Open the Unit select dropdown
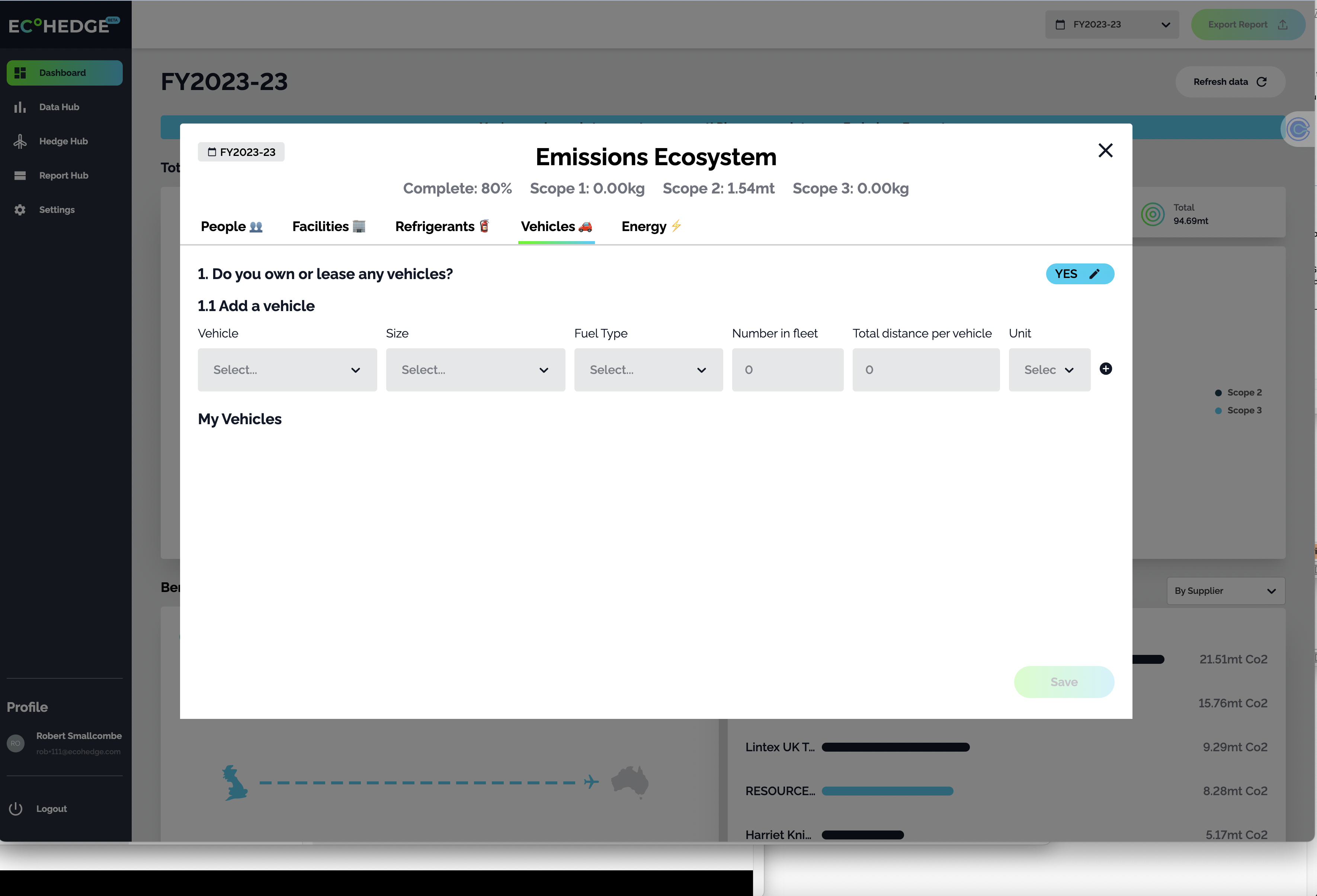This screenshot has height=896, width=1317. (x=1050, y=369)
